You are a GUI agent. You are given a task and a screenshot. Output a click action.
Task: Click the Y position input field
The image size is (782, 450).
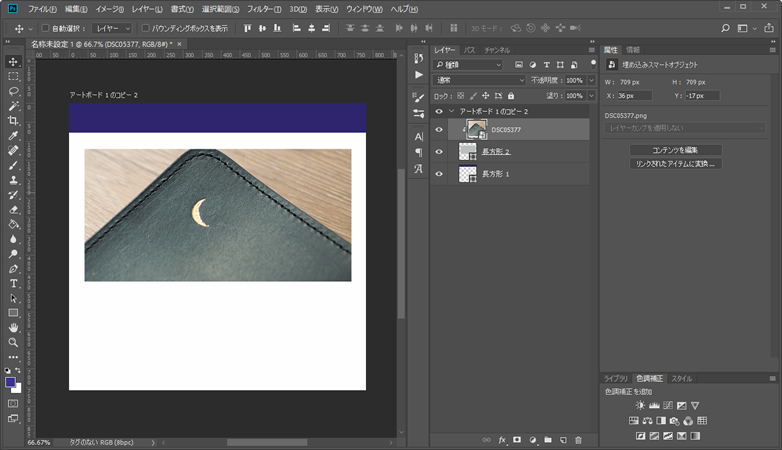[702, 95]
